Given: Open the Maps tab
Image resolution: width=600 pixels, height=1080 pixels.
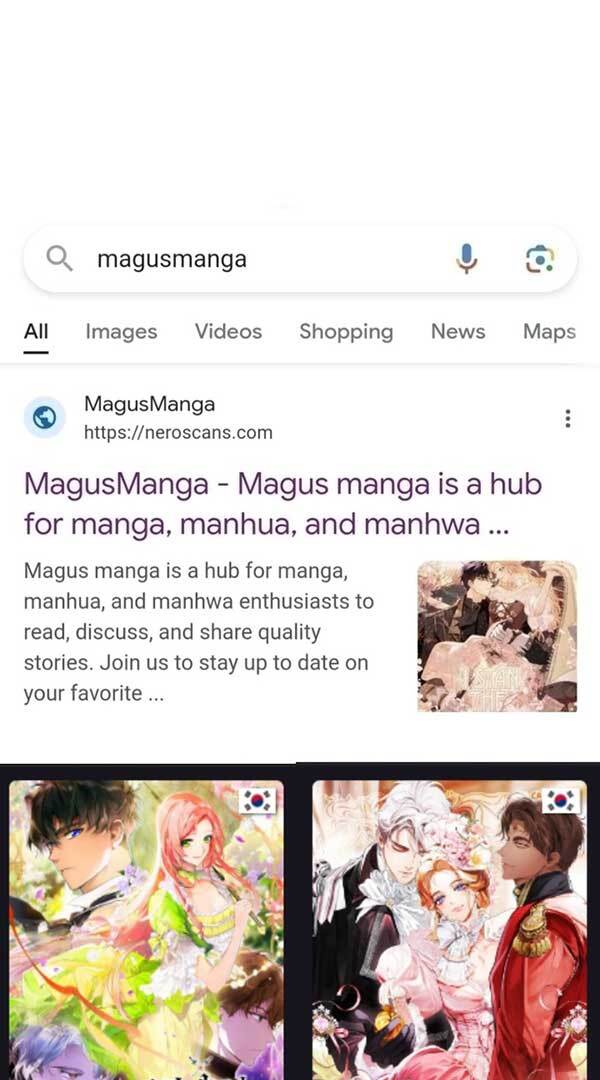Looking at the screenshot, I should pos(549,331).
